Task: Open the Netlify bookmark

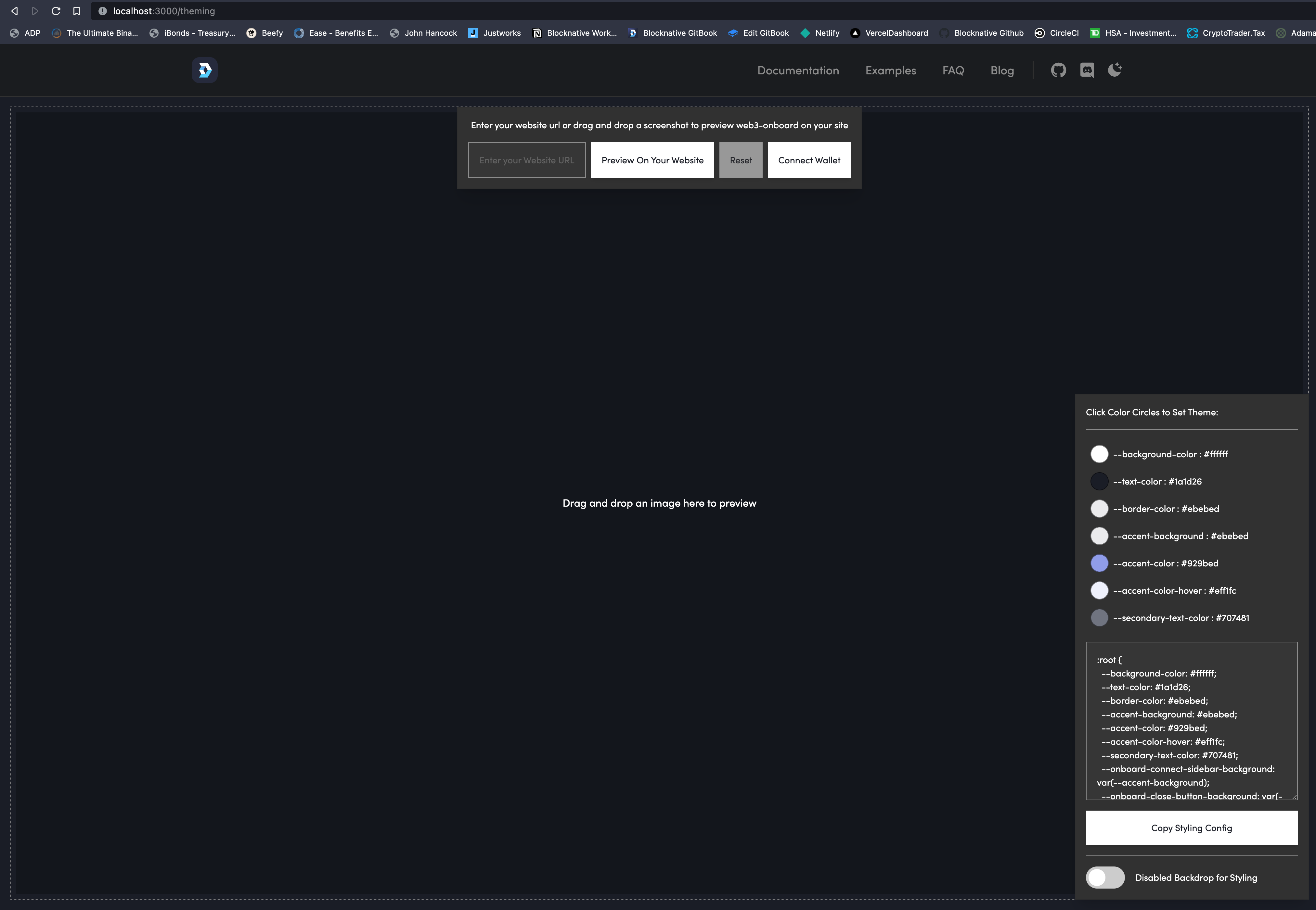Action: coord(820,33)
